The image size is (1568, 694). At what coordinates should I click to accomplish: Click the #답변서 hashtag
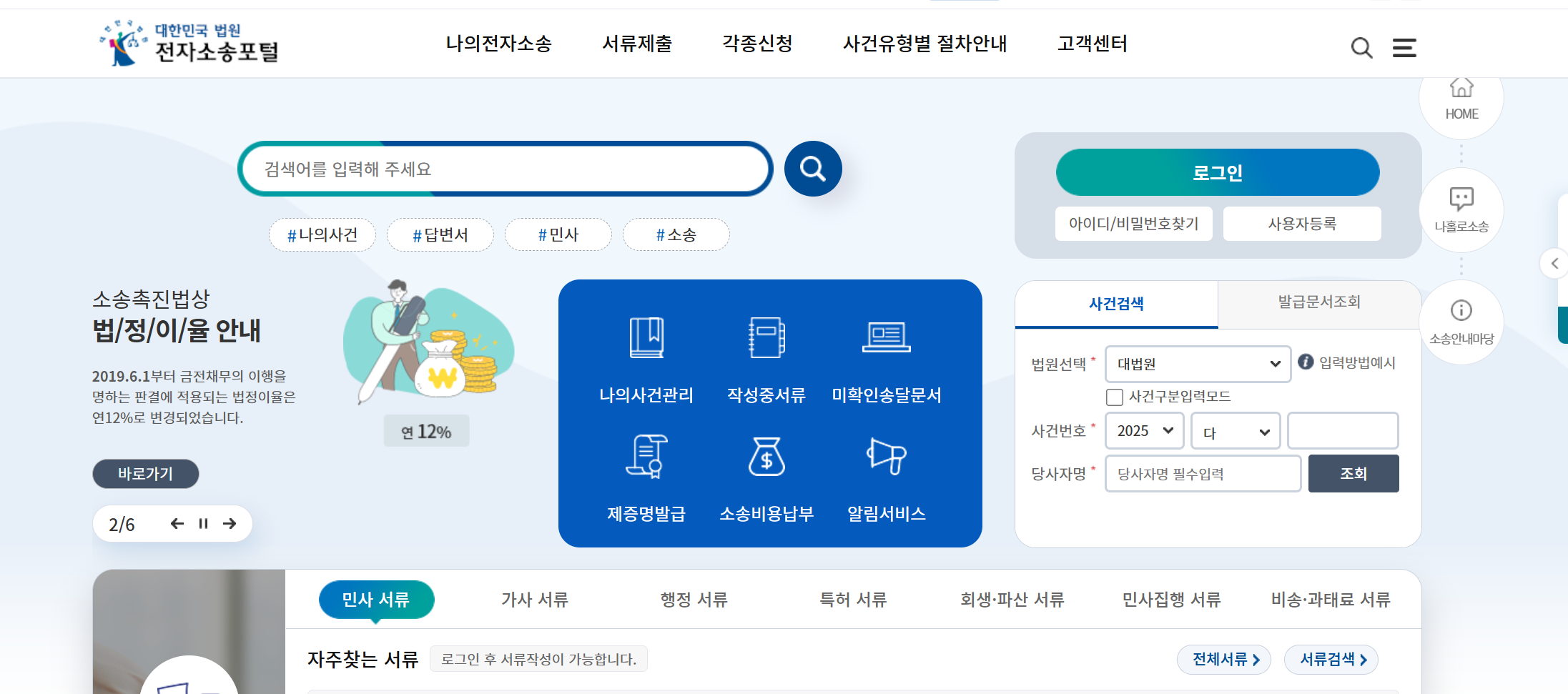440,234
